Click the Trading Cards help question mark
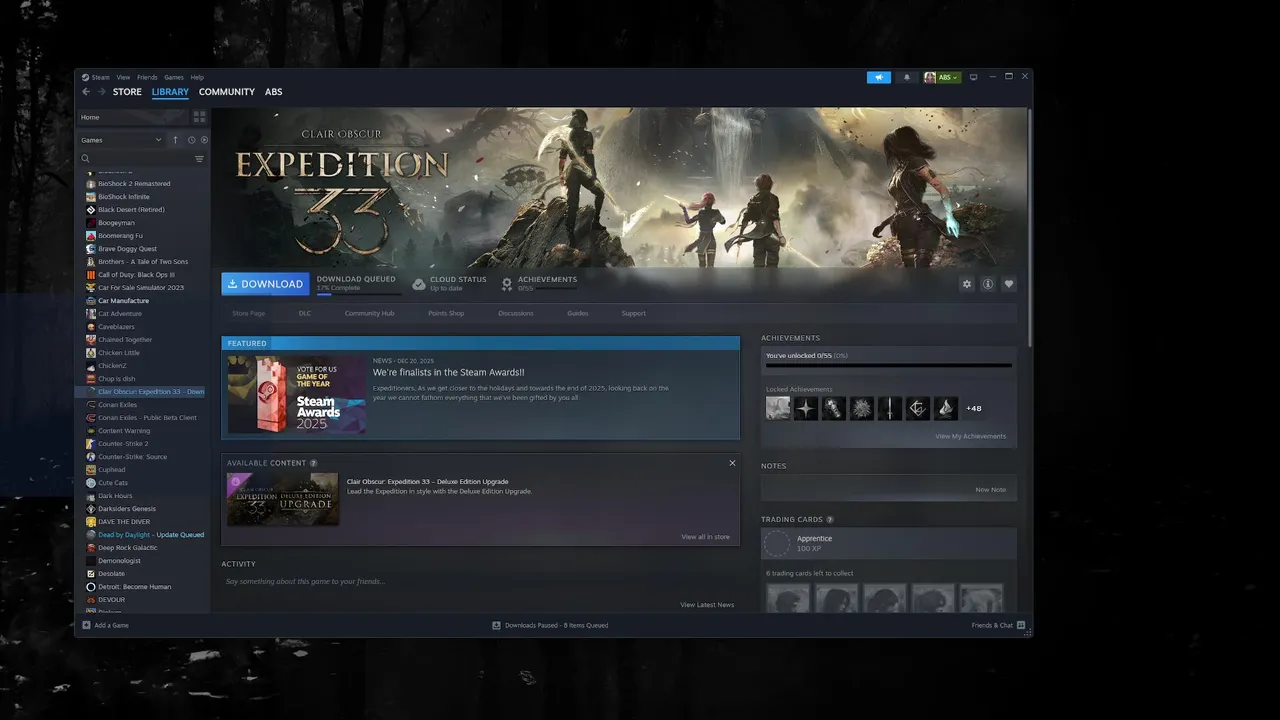 (830, 520)
